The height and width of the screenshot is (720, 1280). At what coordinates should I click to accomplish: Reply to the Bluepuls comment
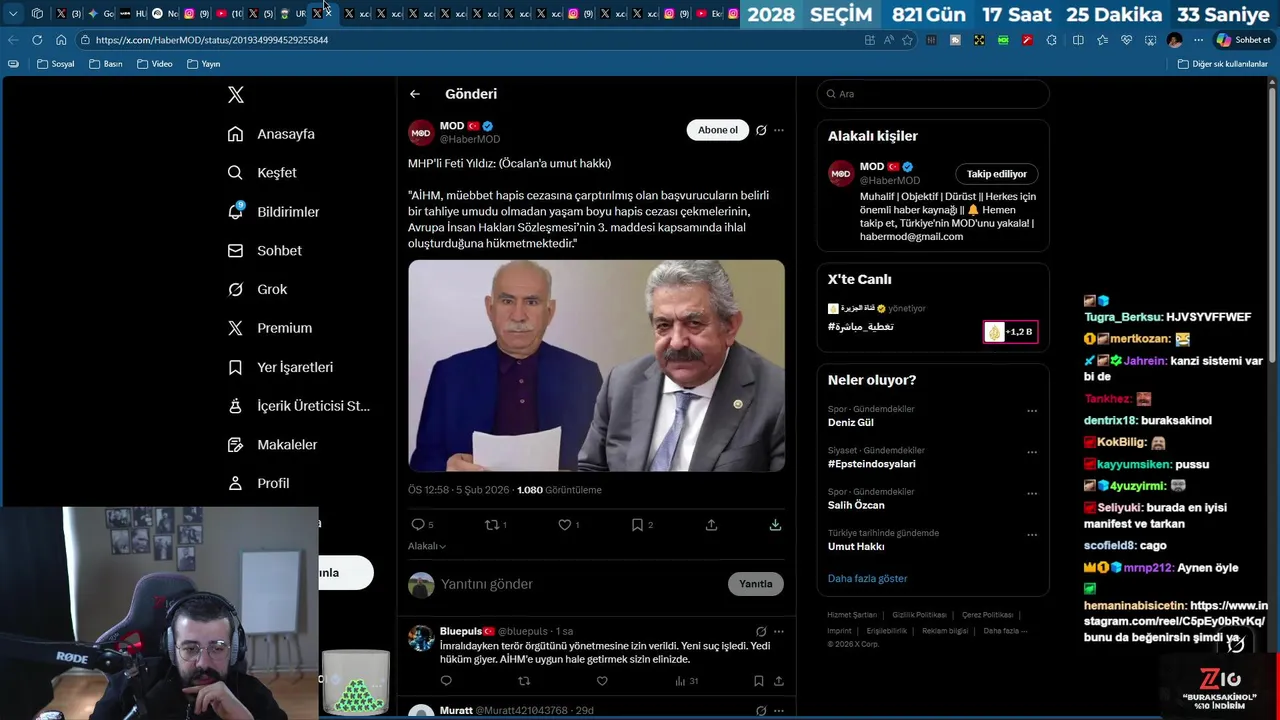[x=446, y=681]
